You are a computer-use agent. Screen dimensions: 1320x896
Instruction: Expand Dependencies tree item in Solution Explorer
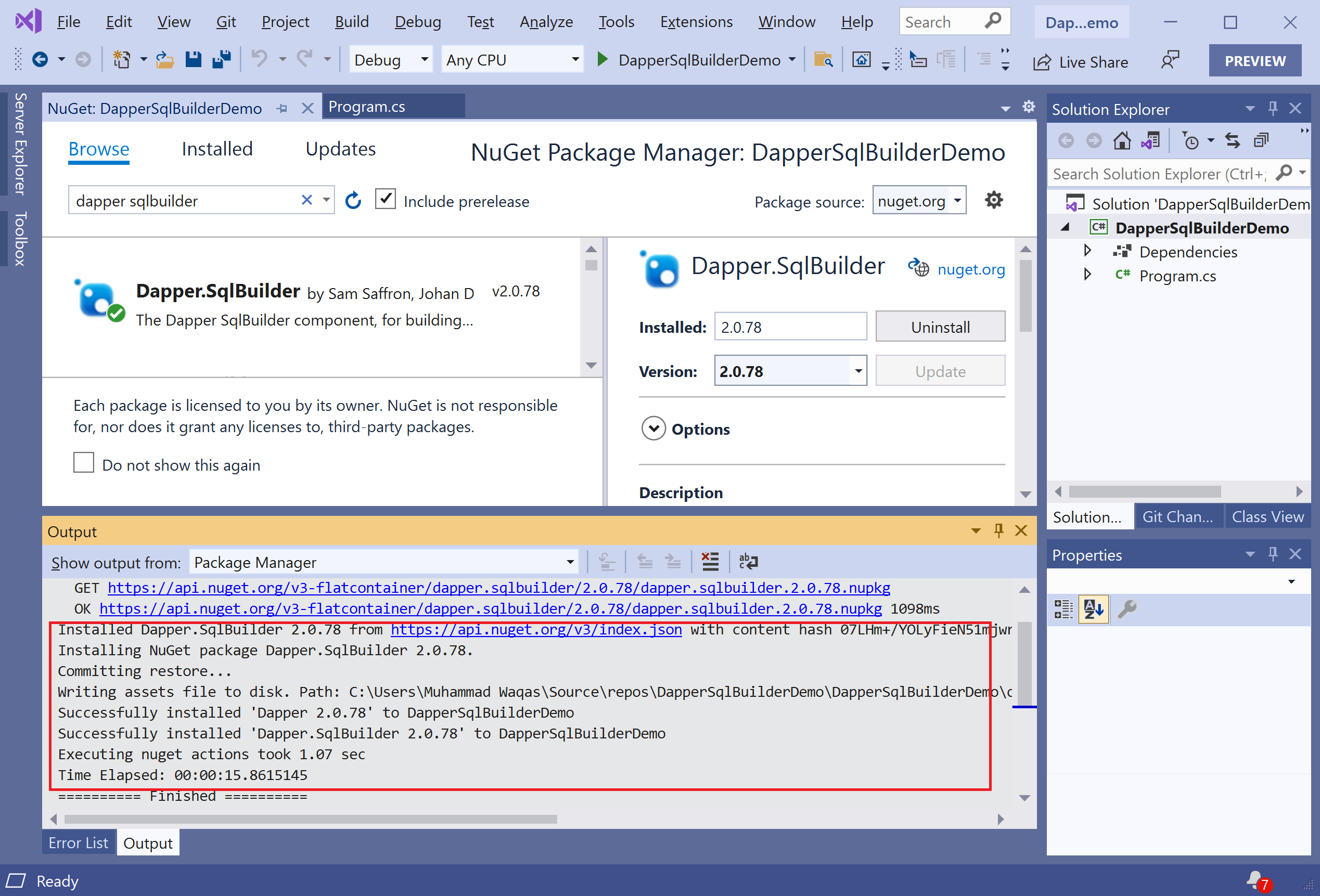(1089, 252)
